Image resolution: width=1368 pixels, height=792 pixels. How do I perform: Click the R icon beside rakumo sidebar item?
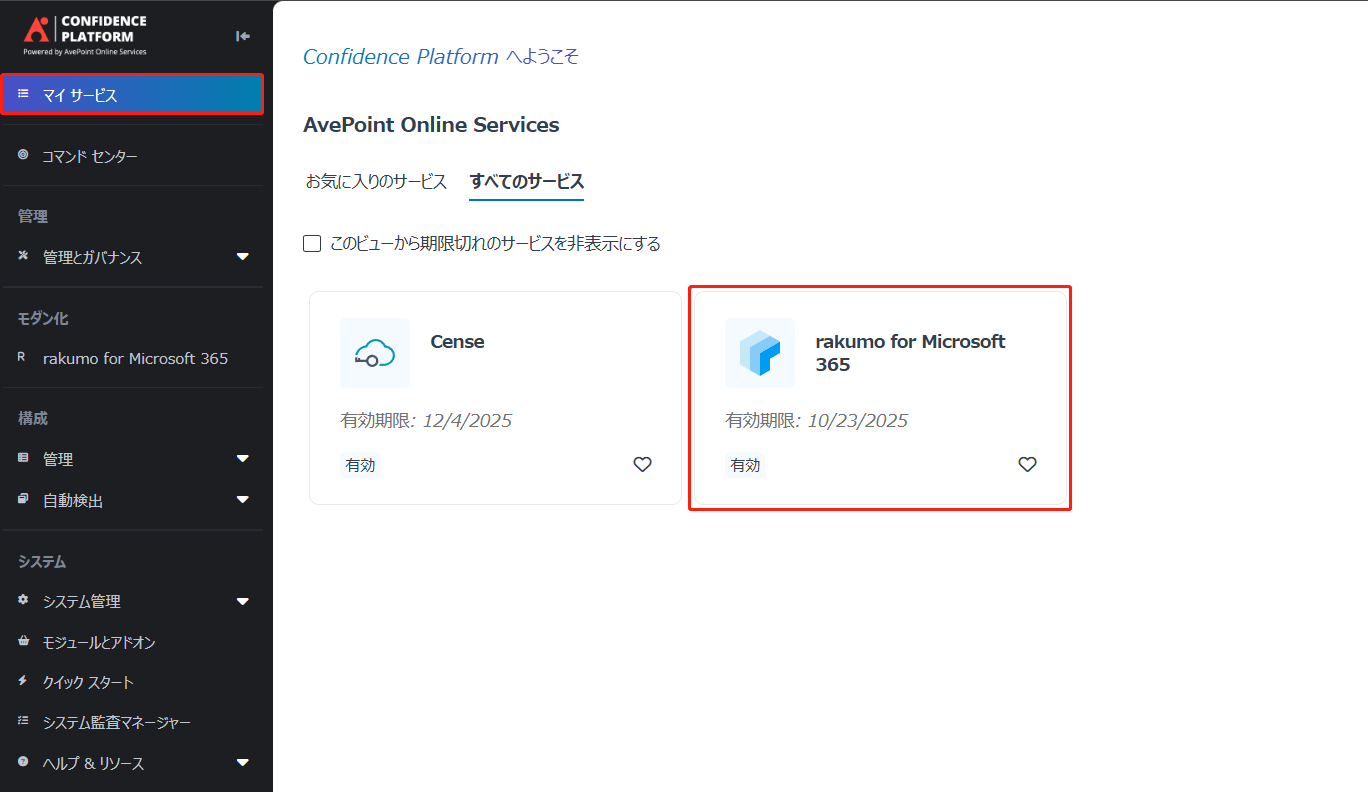(23, 357)
